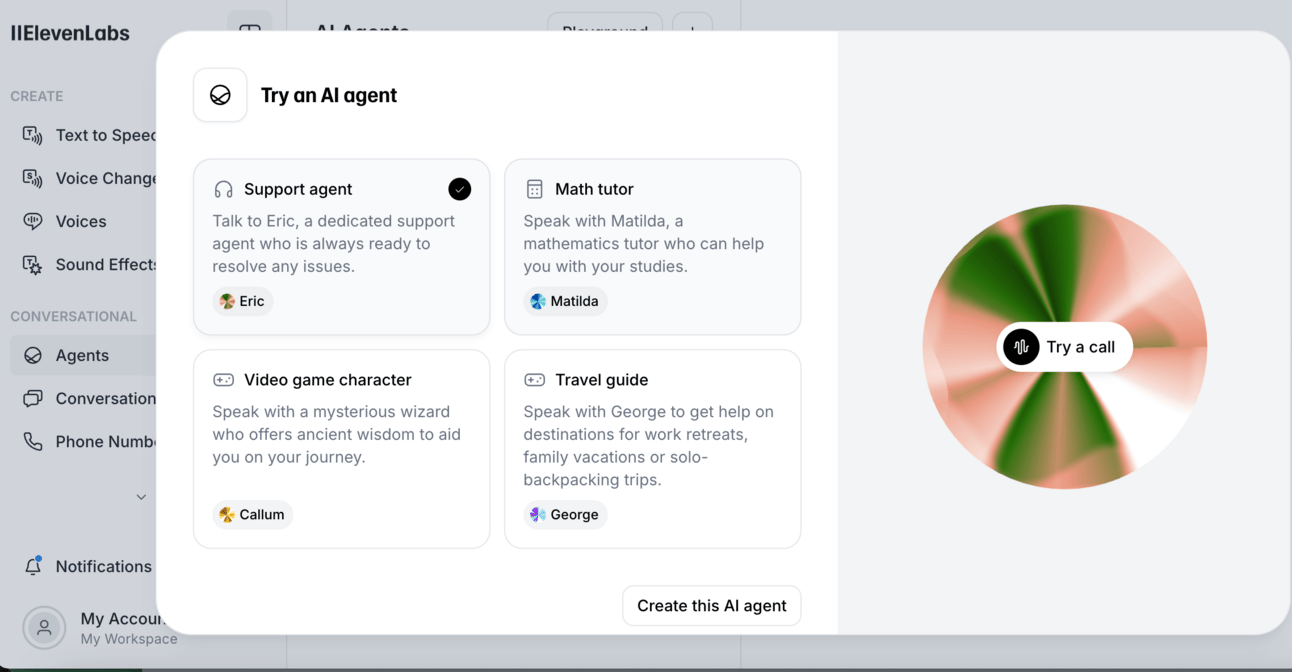Open Text to Speech icon in sidebar
The height and width of the screenshot is (672, 1292).
[33, 135]
